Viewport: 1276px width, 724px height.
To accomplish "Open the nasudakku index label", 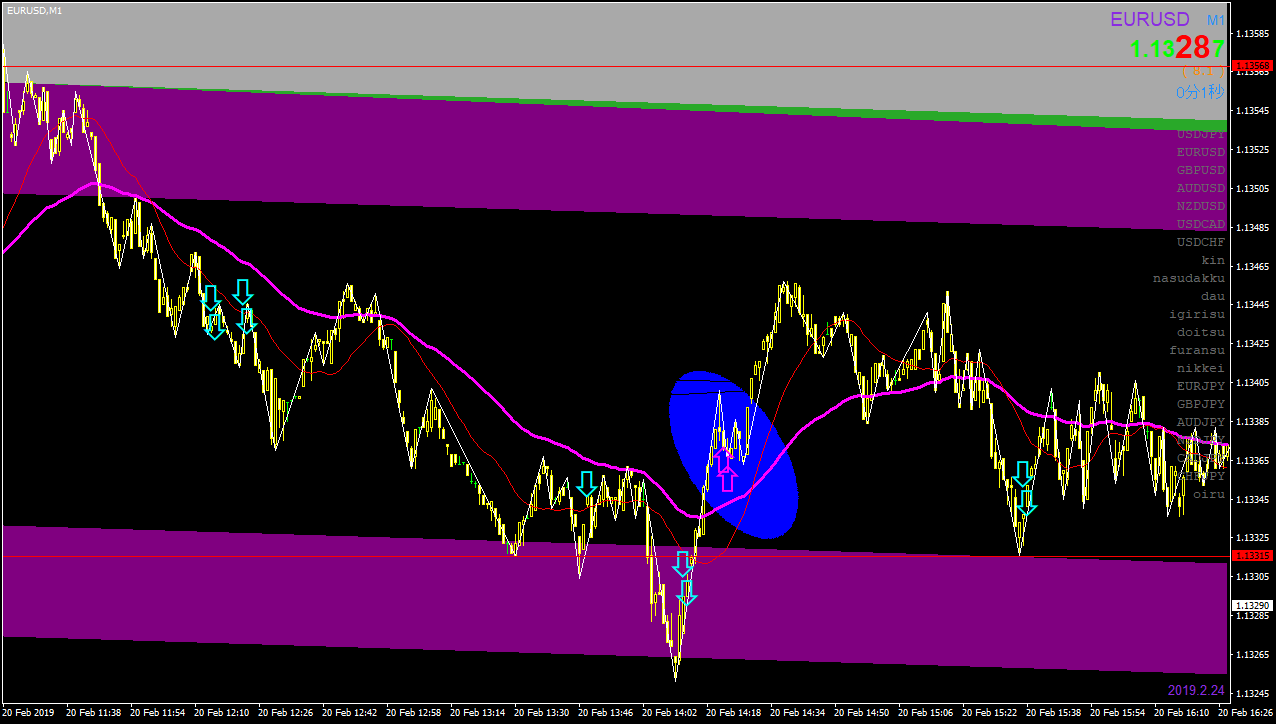I will [x=1188, y=278].
